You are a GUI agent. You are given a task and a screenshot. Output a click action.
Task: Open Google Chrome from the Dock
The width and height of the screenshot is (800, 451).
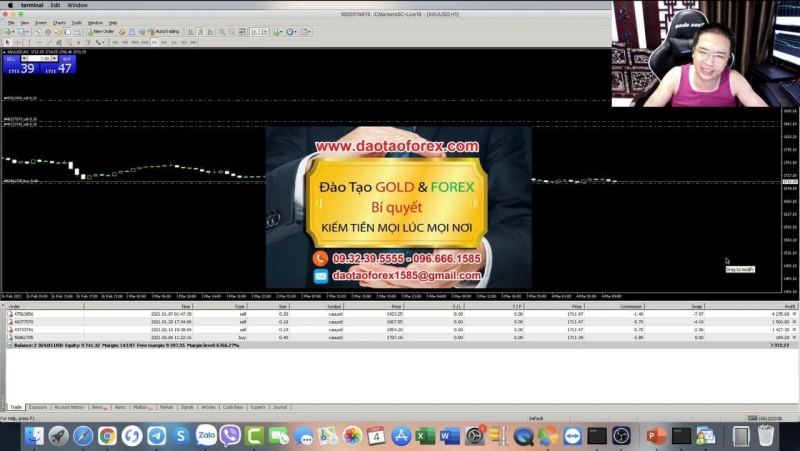pyautogui.click(x=107, y=436)
